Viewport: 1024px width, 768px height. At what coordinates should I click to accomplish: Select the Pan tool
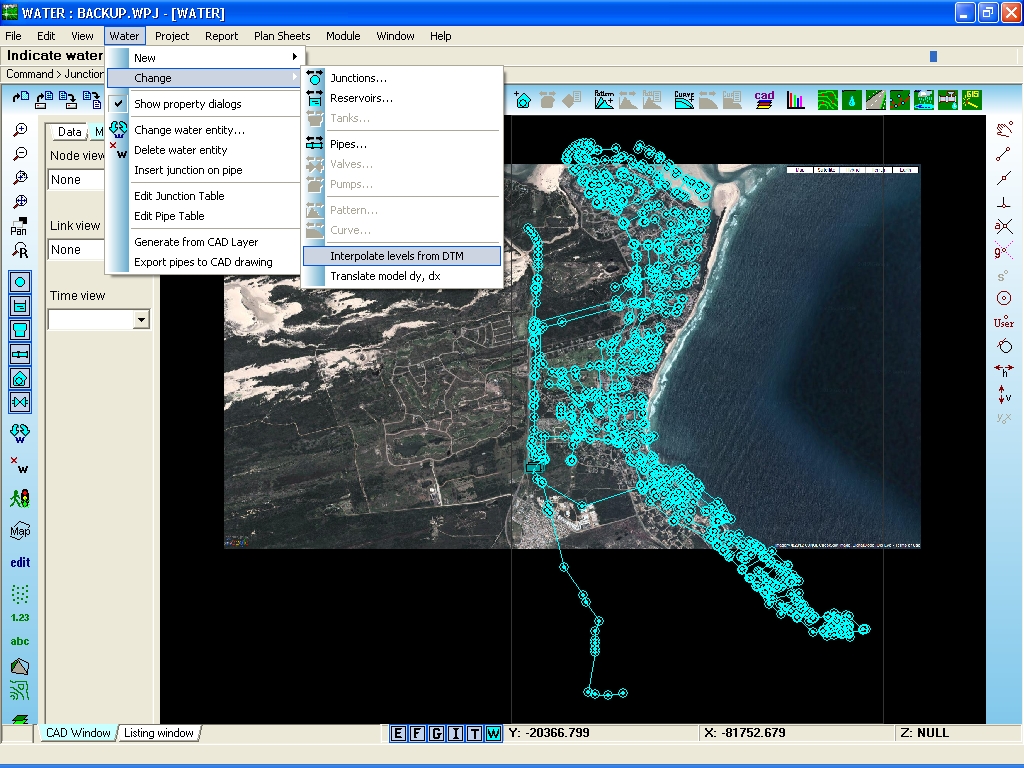pos(19,226)
